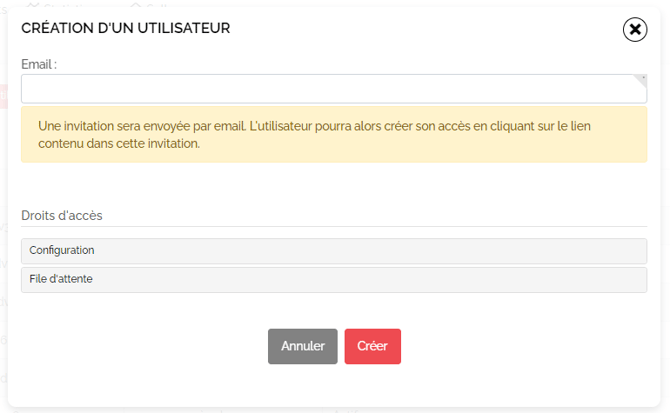Click the Annuler button
Screen dimensions: 670x413
pos(303,346)
